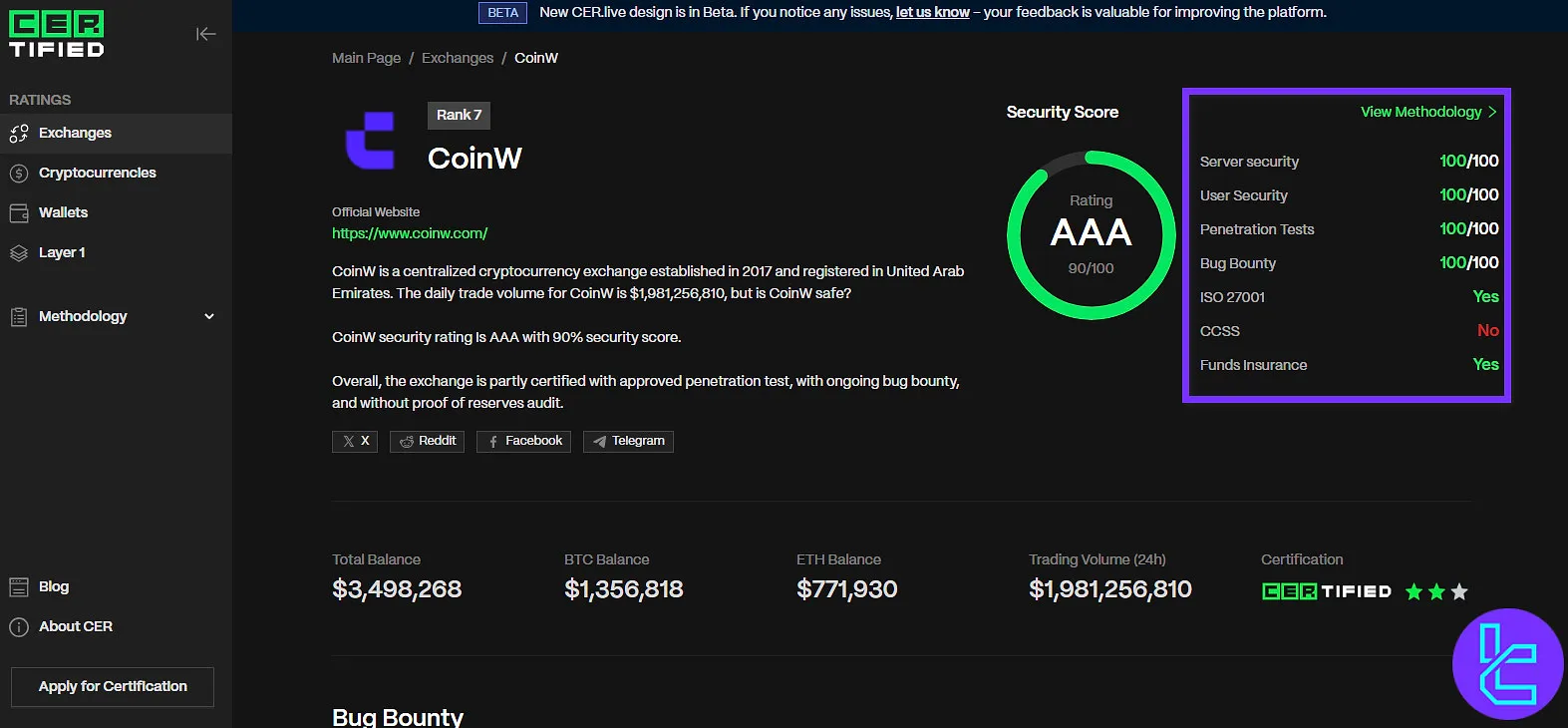Click the CoinW breadcrumb item
1568x728 pixels.
point(536,58)
